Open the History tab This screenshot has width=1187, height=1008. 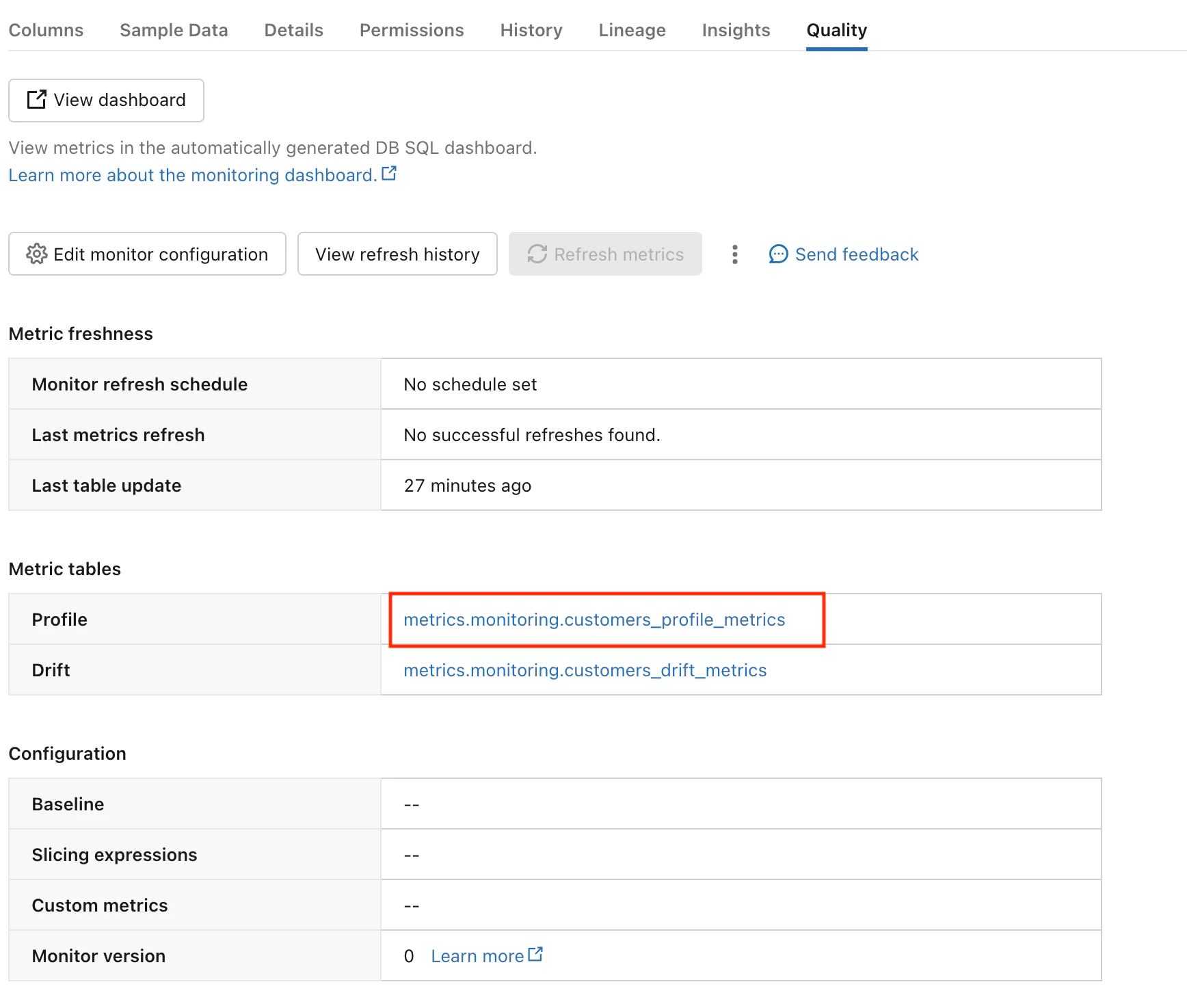tap(531, 30)
